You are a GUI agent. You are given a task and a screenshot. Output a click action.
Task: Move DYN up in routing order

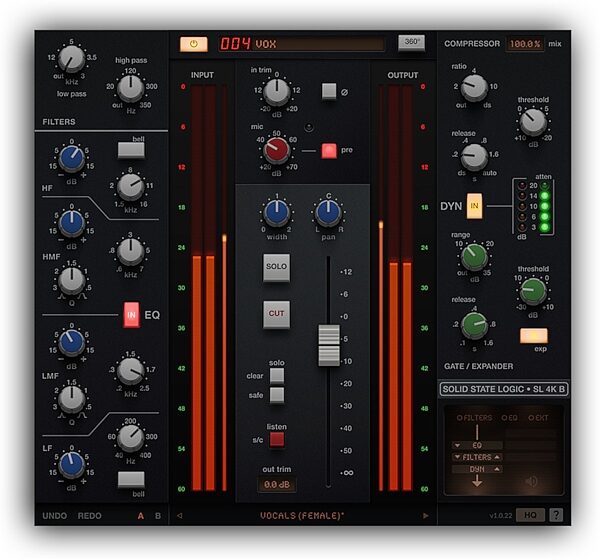497,469
